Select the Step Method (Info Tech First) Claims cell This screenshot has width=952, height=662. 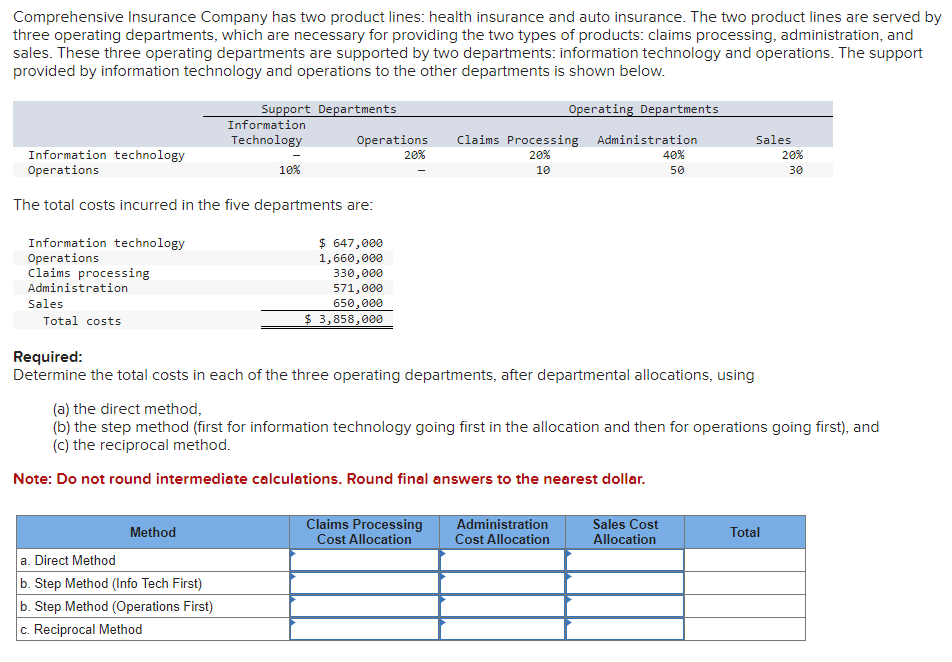pyautogui.click(x=363, y=583)
